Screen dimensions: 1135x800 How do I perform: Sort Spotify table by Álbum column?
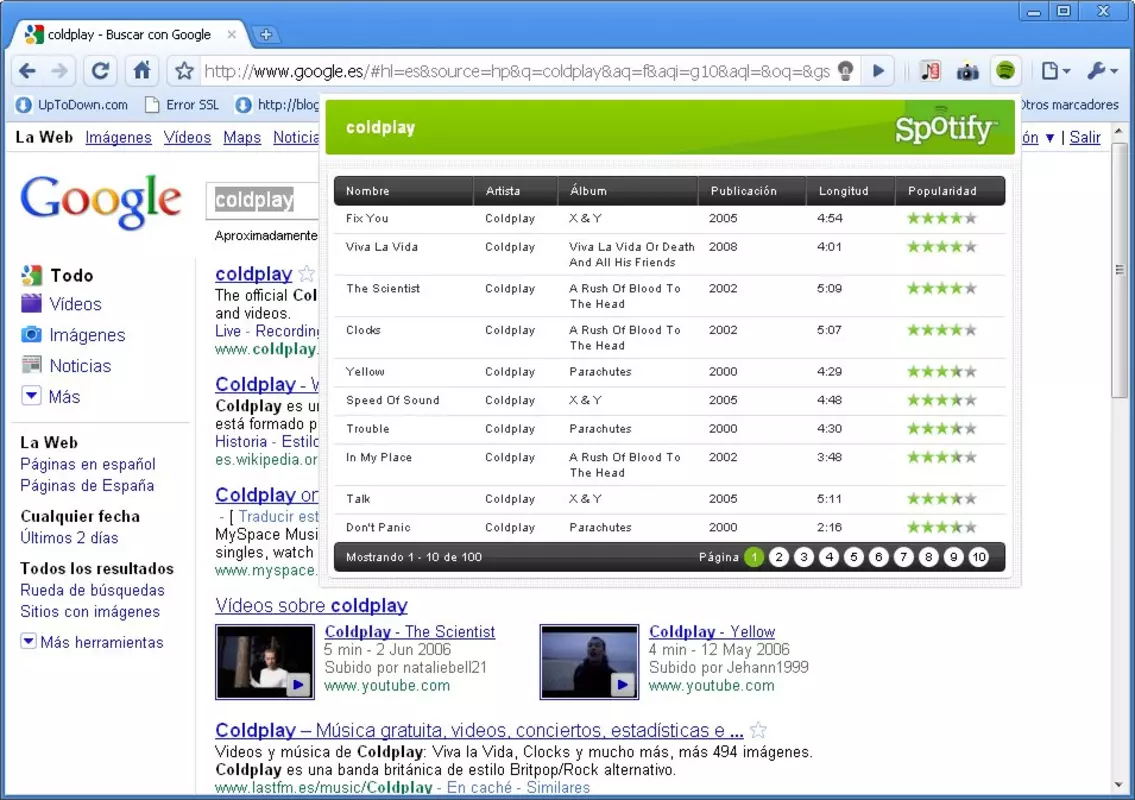coord(628,191)
